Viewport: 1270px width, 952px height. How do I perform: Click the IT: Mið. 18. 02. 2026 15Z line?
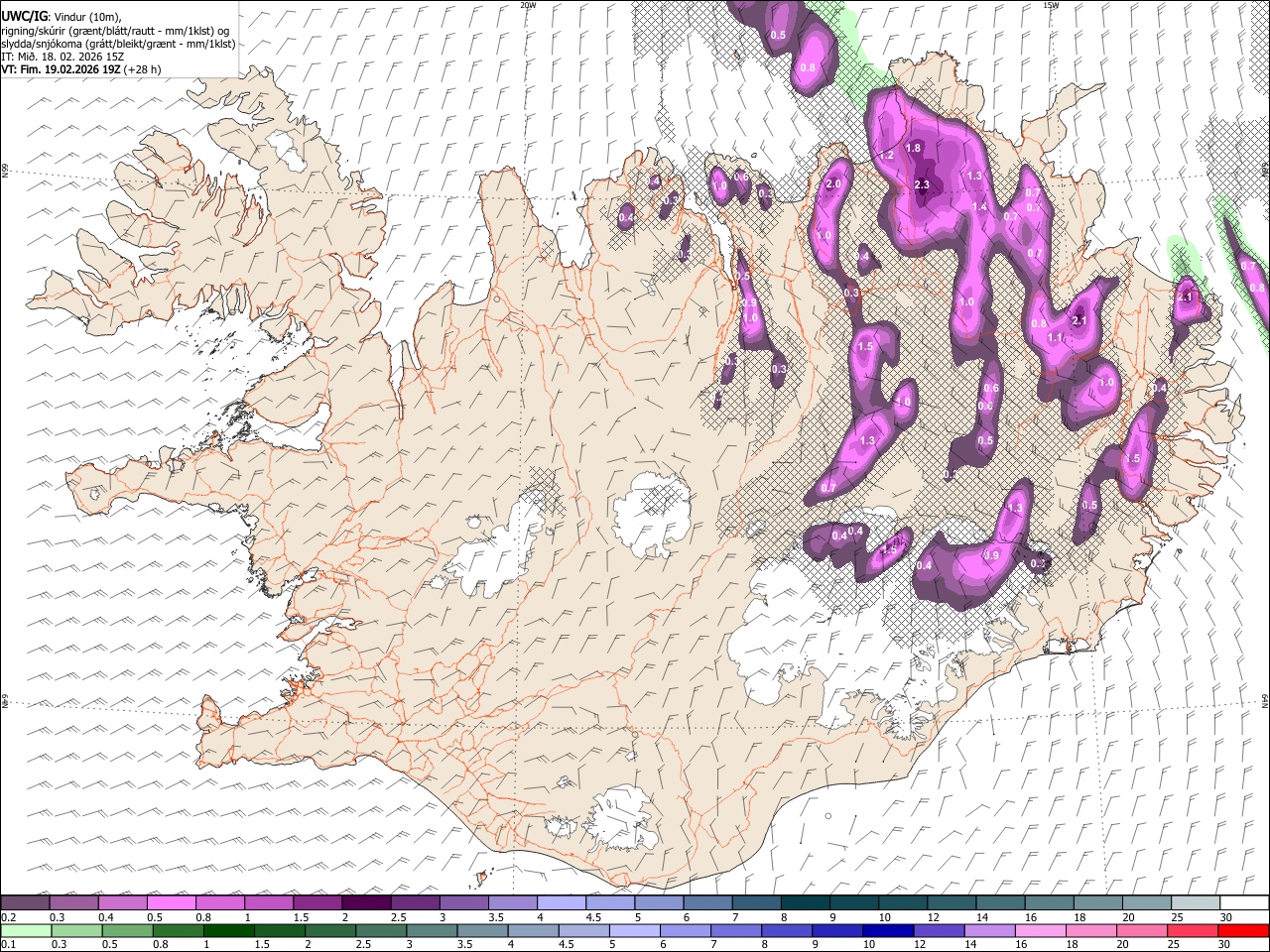coord(63,57)
